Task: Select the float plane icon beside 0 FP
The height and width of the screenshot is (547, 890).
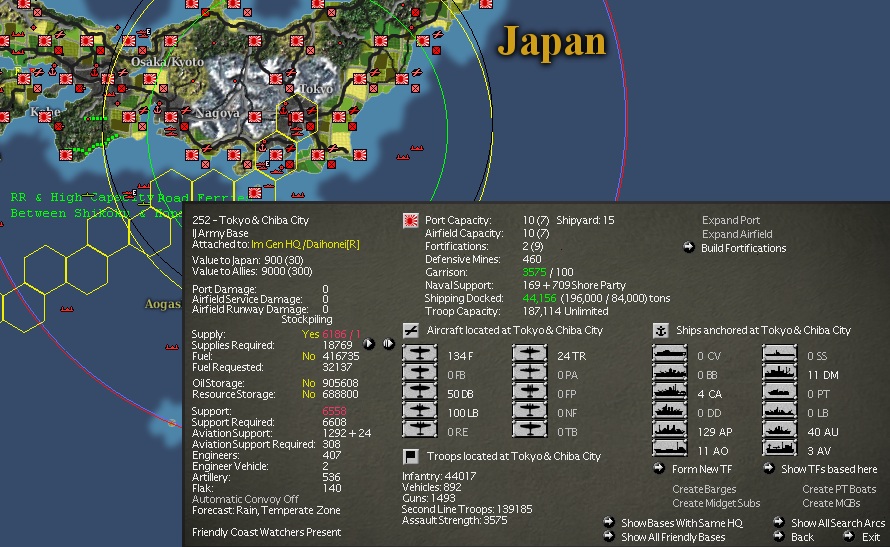Action: pos(530,392)
